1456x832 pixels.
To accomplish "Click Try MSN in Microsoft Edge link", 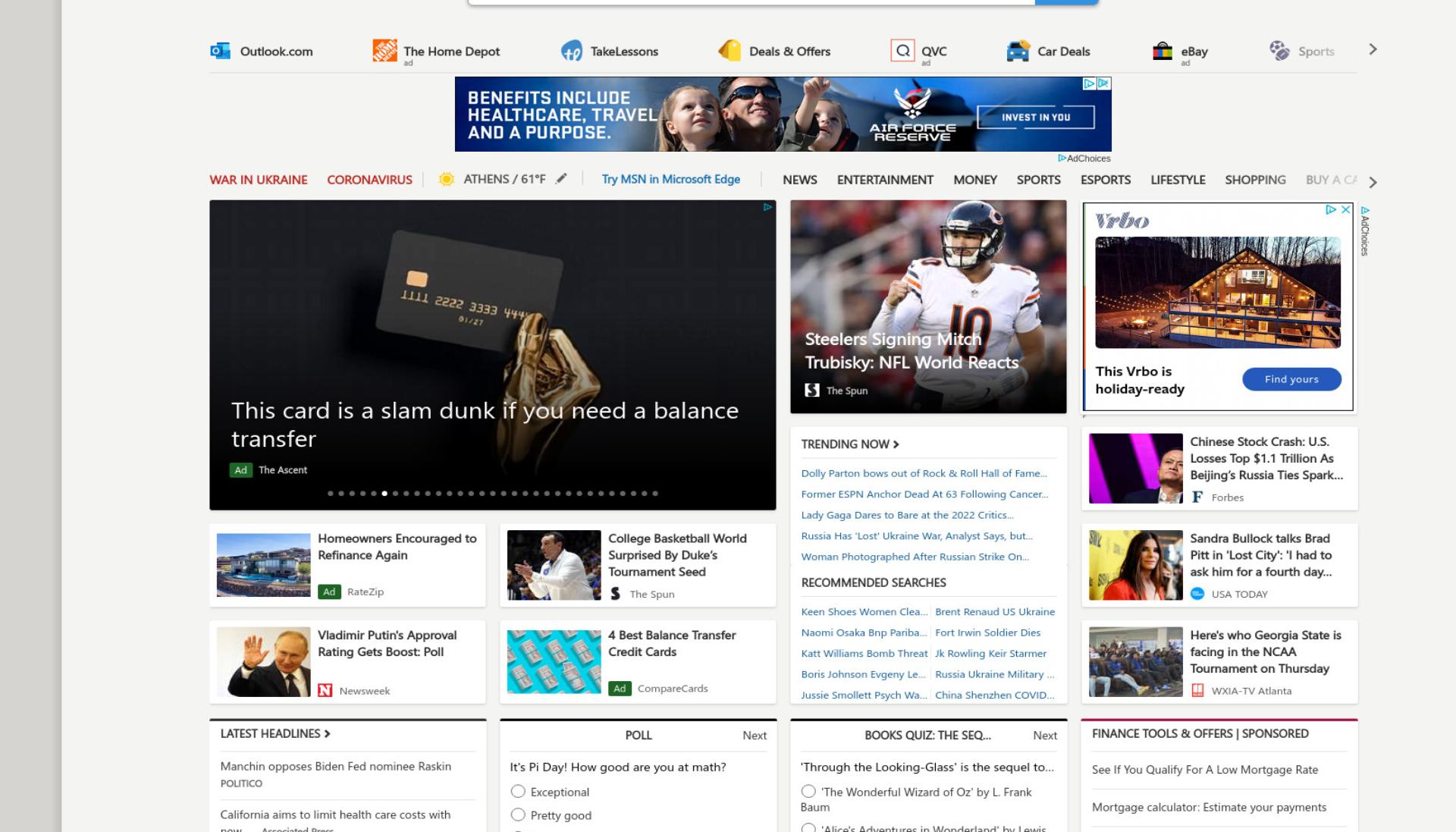I will pyautogui.click(x=671, y=179).
